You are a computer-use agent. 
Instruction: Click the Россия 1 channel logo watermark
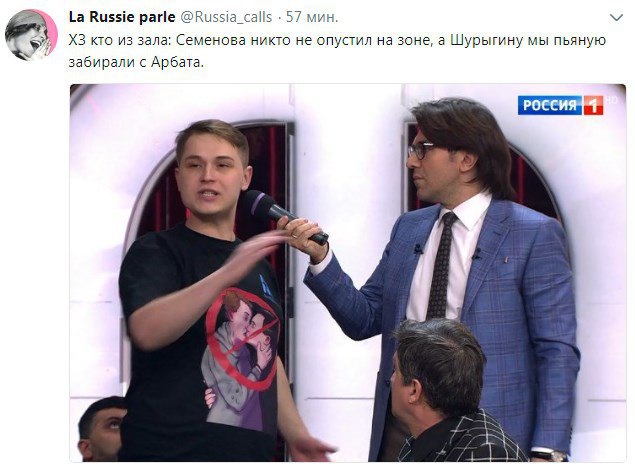560,105
